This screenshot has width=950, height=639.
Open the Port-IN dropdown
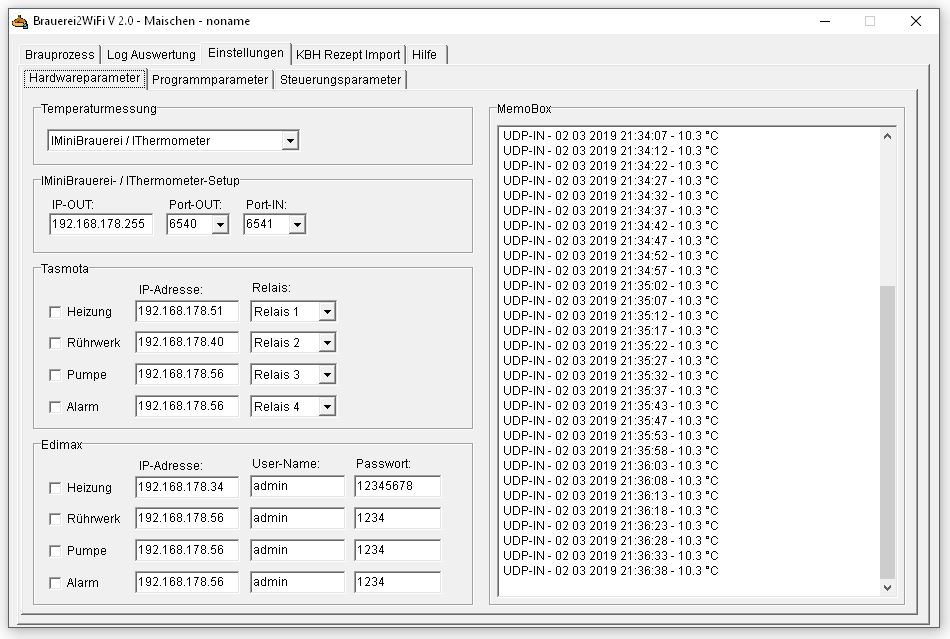pos(296,225)
